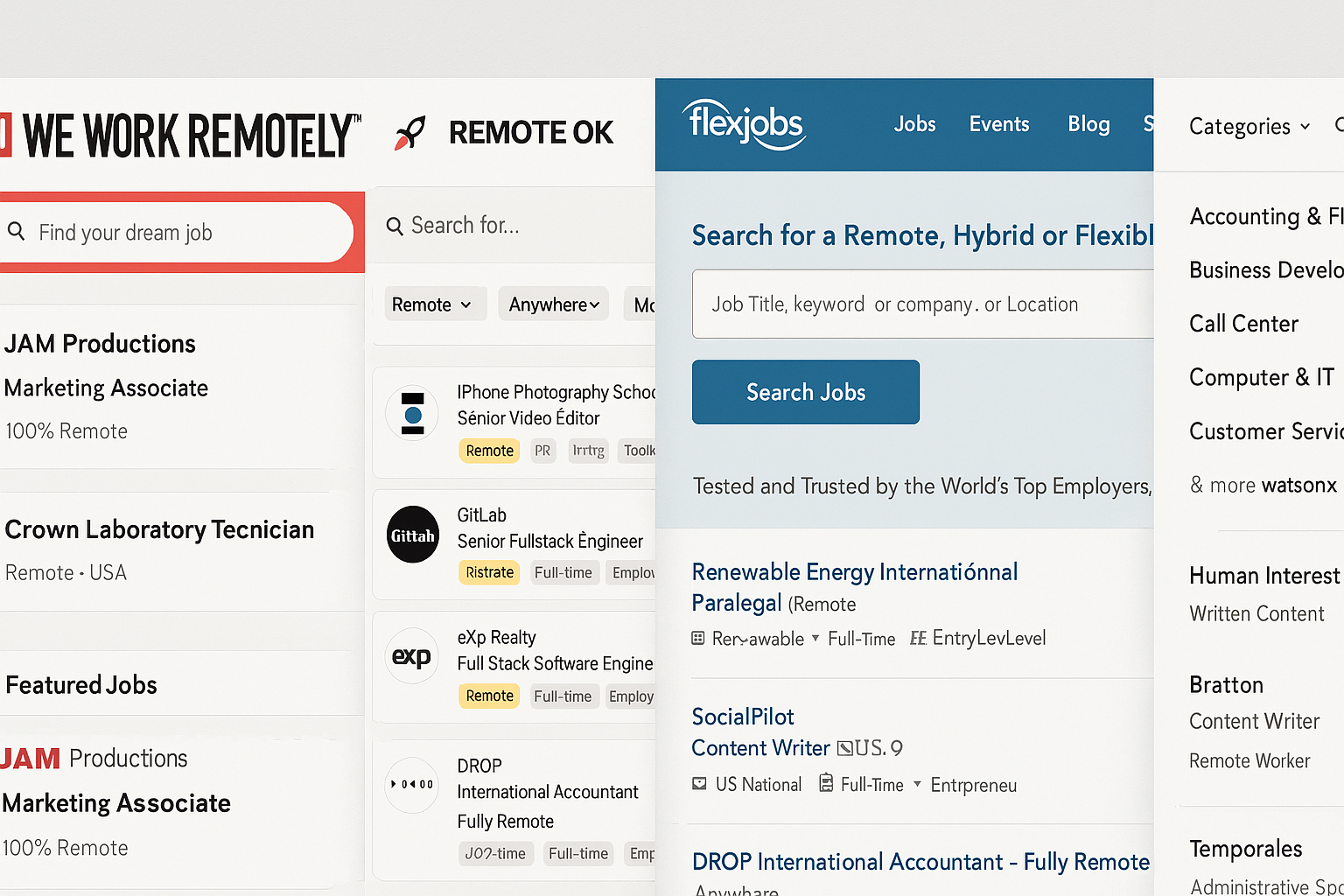This screenshot has width=1344, height=896.
Task: Click the DROP company logo
Action: [x=412, y=784]
